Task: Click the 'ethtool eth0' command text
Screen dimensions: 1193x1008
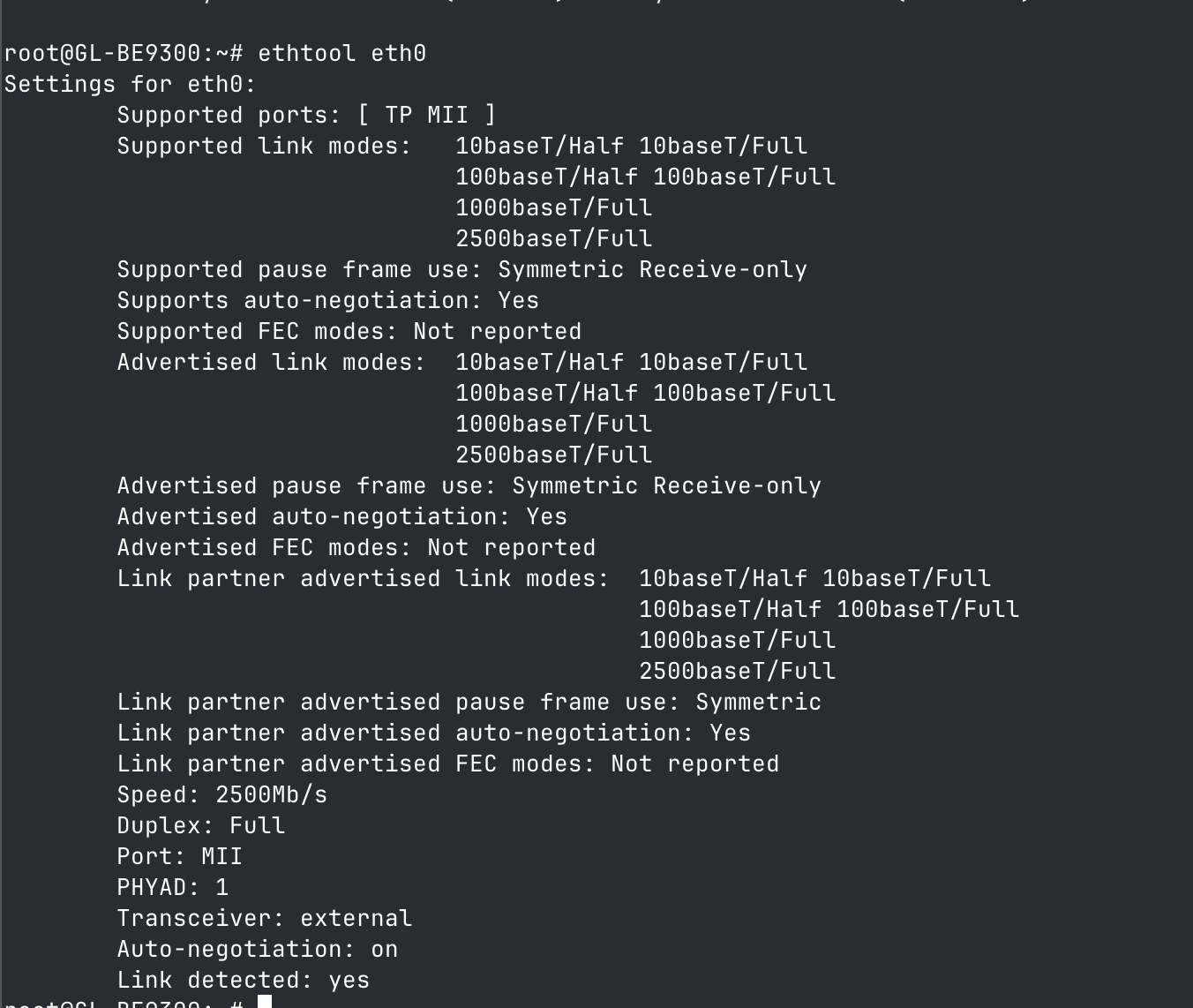Action: point(341,54)
